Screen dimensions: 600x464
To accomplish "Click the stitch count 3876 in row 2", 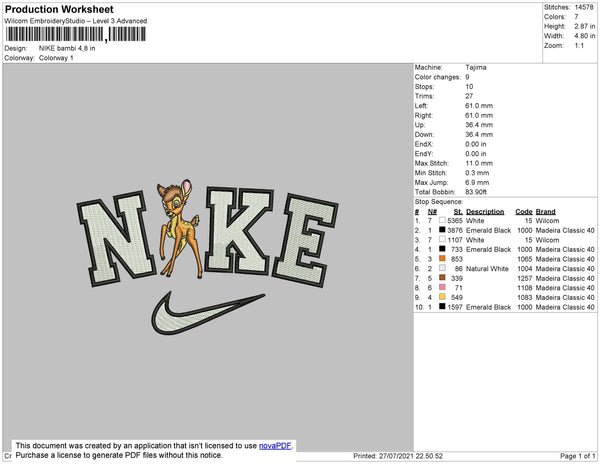I will (x=455, y=230).
